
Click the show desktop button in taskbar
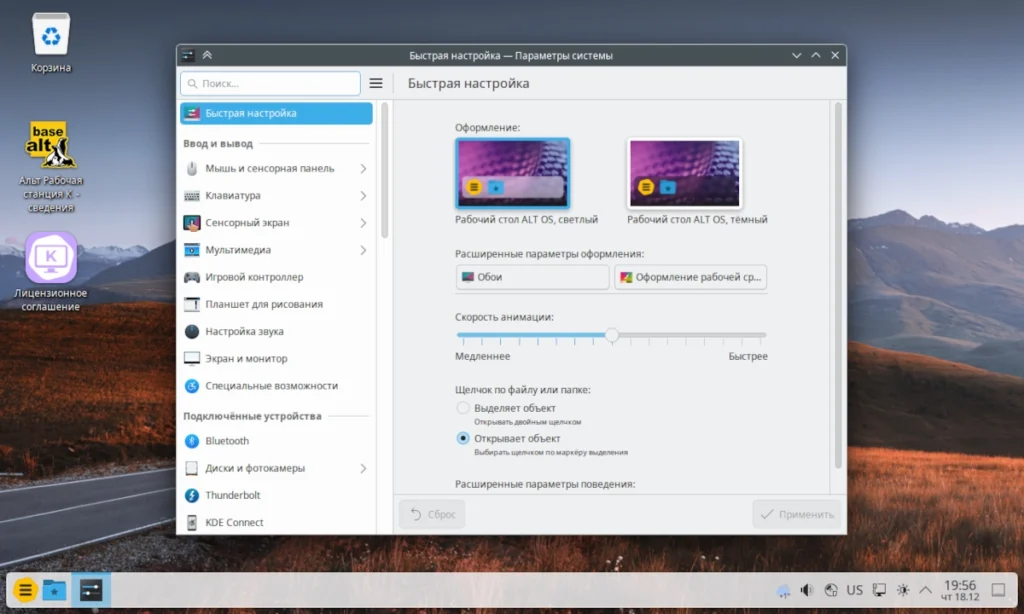(x=999, y=590)
